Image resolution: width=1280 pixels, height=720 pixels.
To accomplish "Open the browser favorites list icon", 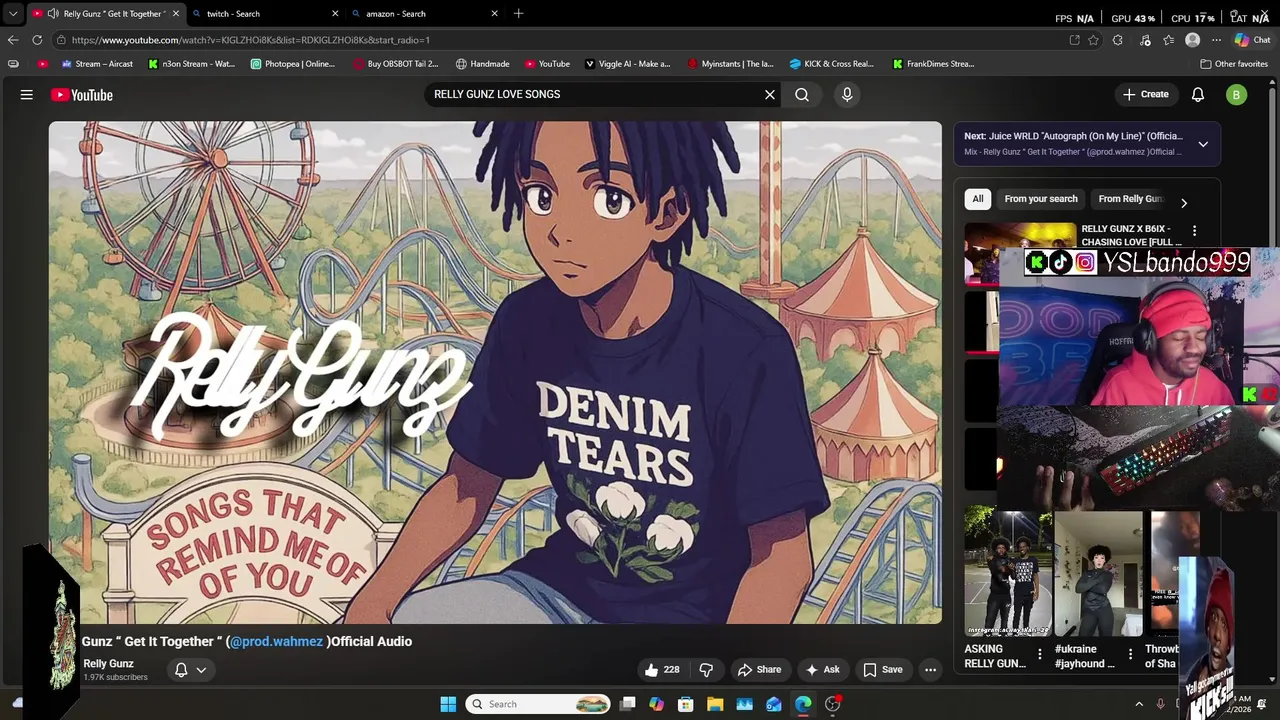I will 1168,40.
